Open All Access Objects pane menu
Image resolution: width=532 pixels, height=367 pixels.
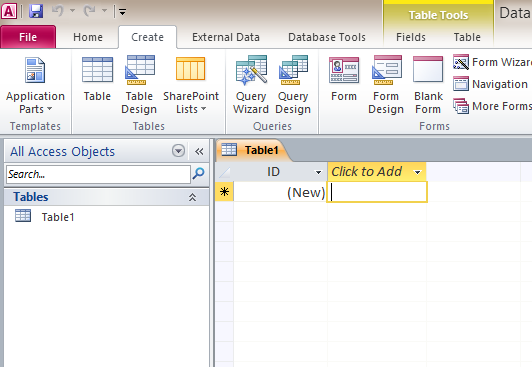click(x=178, y=151)
